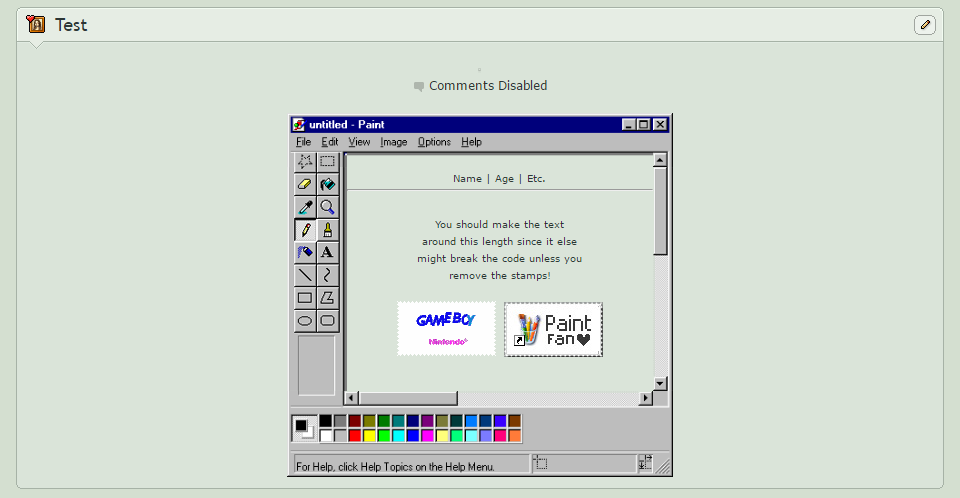The height and width of the screenshot is (498, 960).
Task: Choose the Pencil tool
Action: (305, 230)
